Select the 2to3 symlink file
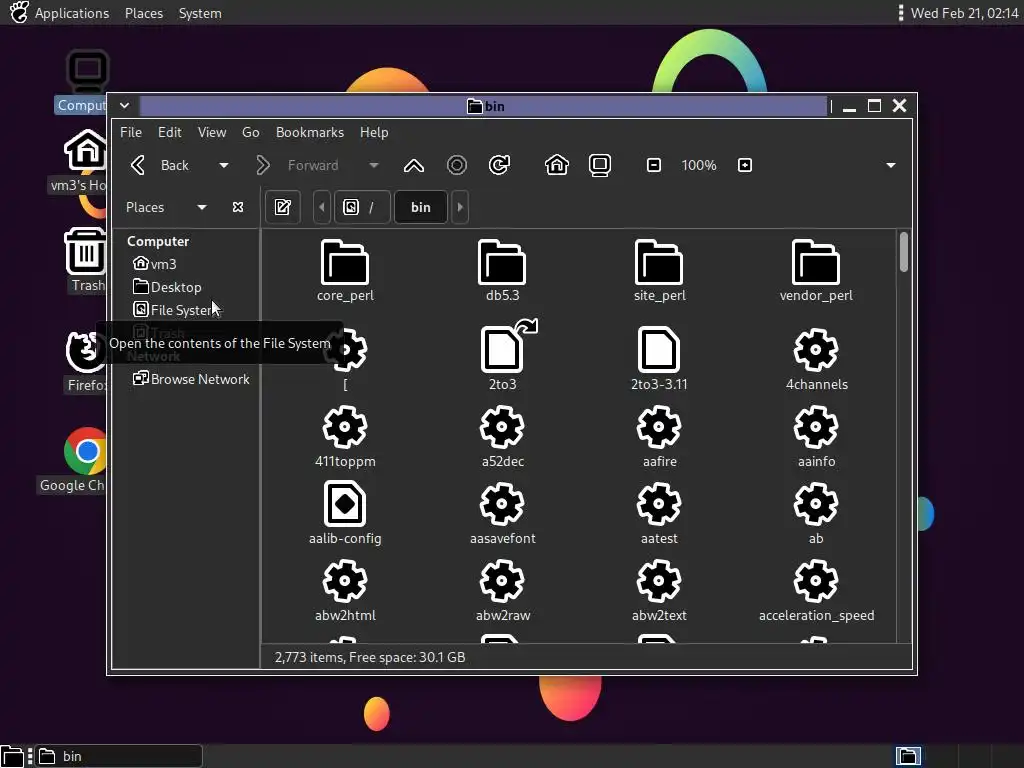This screenshot has width=1024, height=768. (x=502, y=357)
